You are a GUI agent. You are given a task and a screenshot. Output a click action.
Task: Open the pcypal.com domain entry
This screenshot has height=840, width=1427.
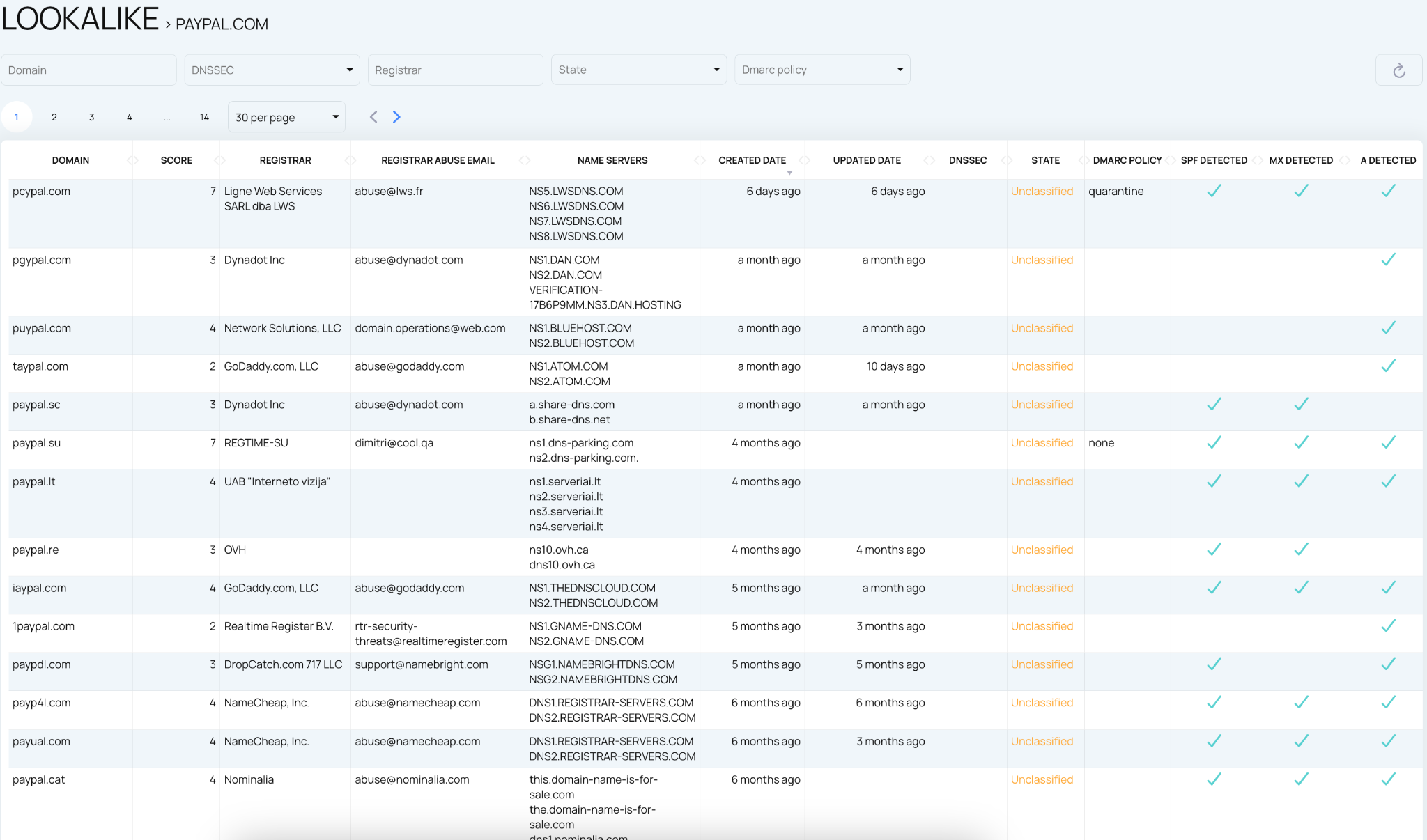coord(41,191)
